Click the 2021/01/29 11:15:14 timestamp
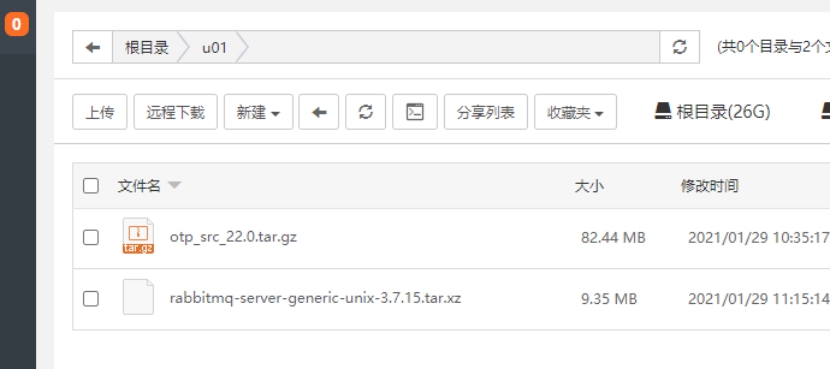 759,299
